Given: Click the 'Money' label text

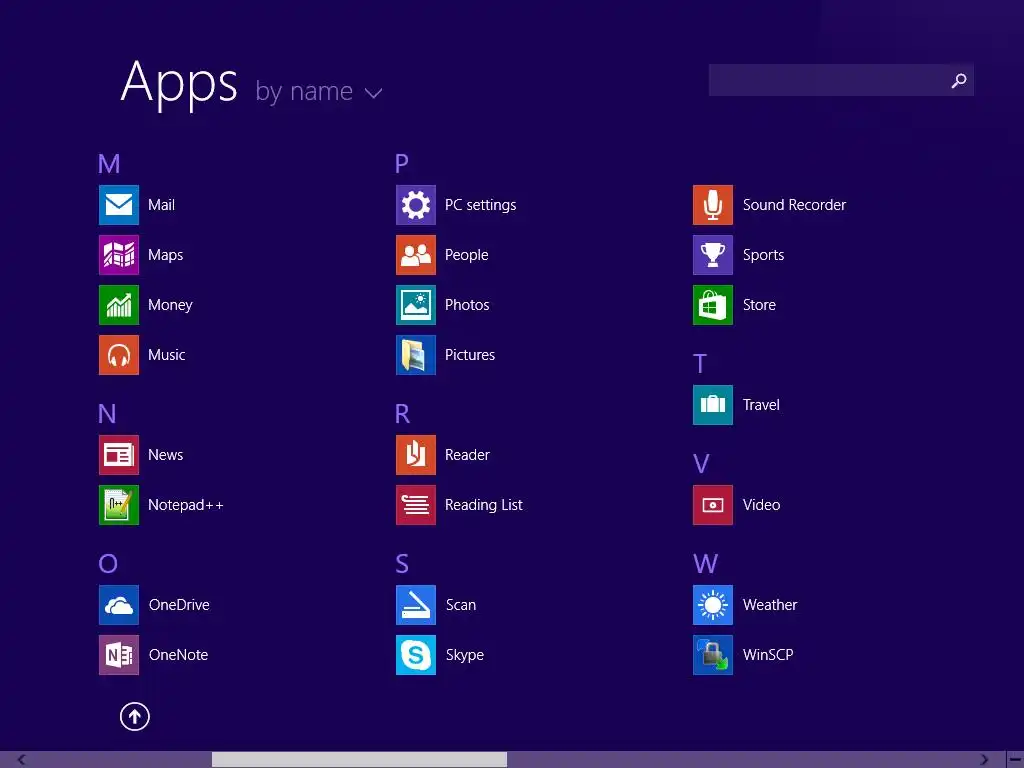Looking at the screenshot, I should (170, 306).
